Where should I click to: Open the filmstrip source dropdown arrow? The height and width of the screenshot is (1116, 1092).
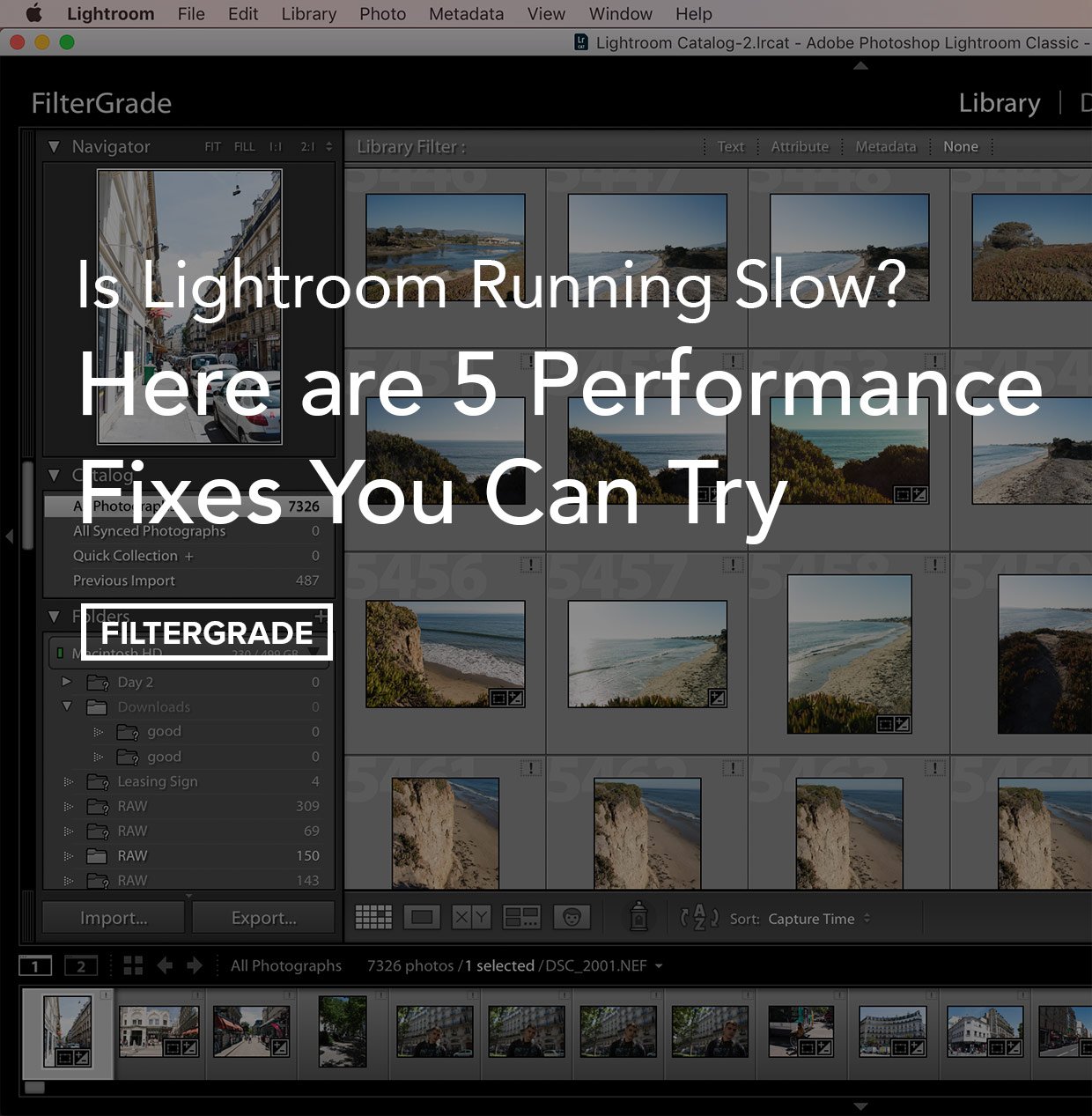[x=659, y=966]
